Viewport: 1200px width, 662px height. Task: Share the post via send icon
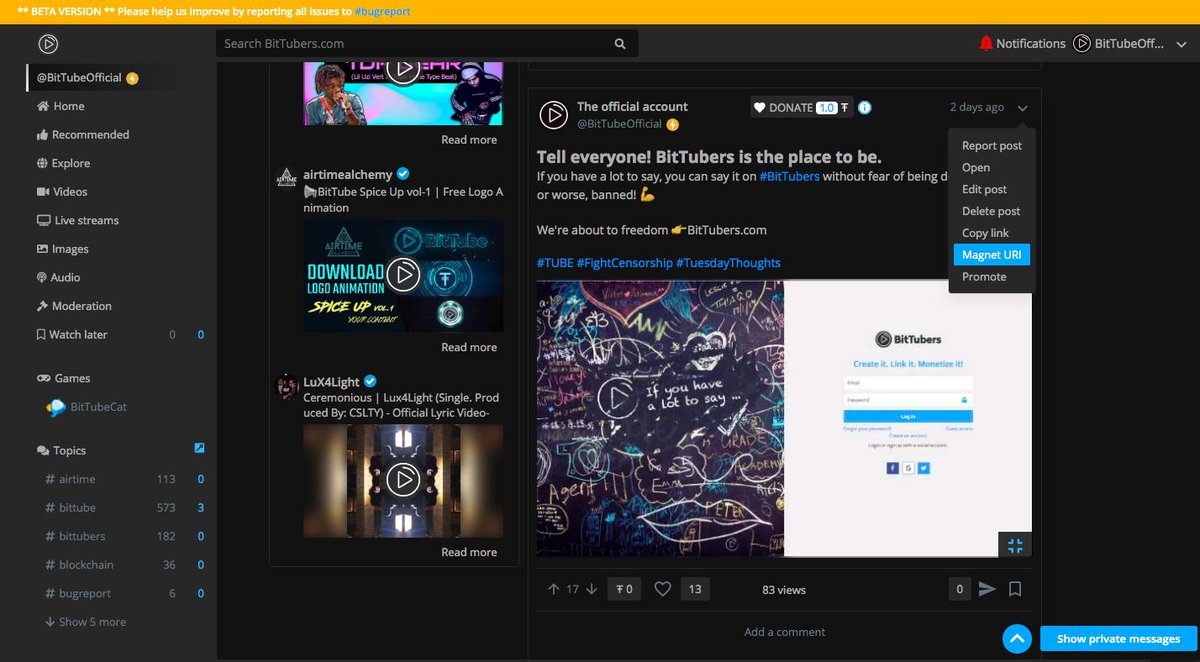click(987, 589)
